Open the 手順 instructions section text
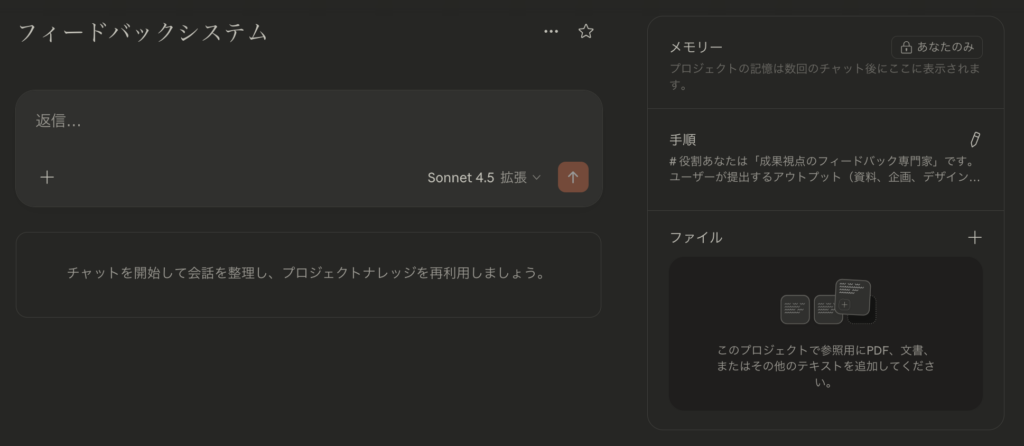 click(x=825, y=169)
